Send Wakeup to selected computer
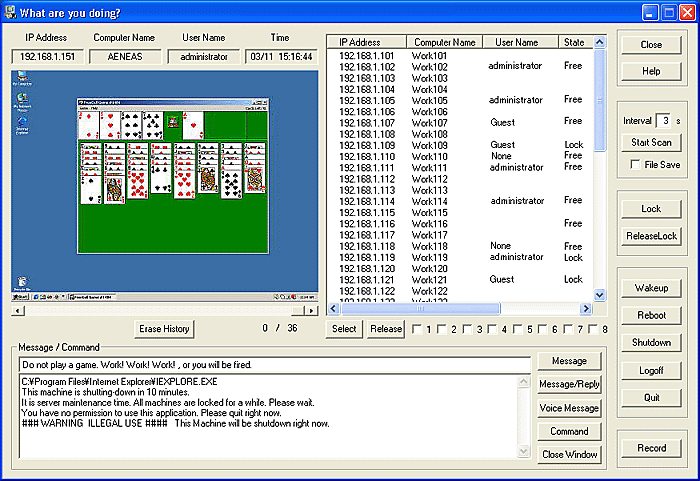The height and width of the screenshot is (481, 700). 651,288
